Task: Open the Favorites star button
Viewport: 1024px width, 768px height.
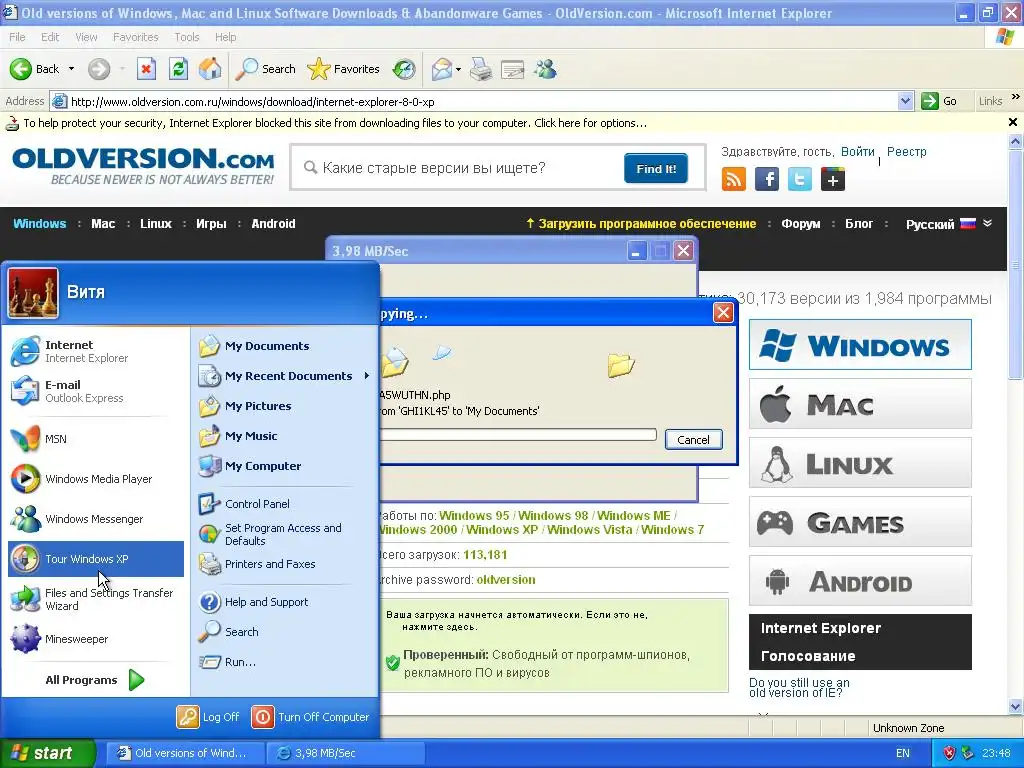Action: (x=343, y=69)
